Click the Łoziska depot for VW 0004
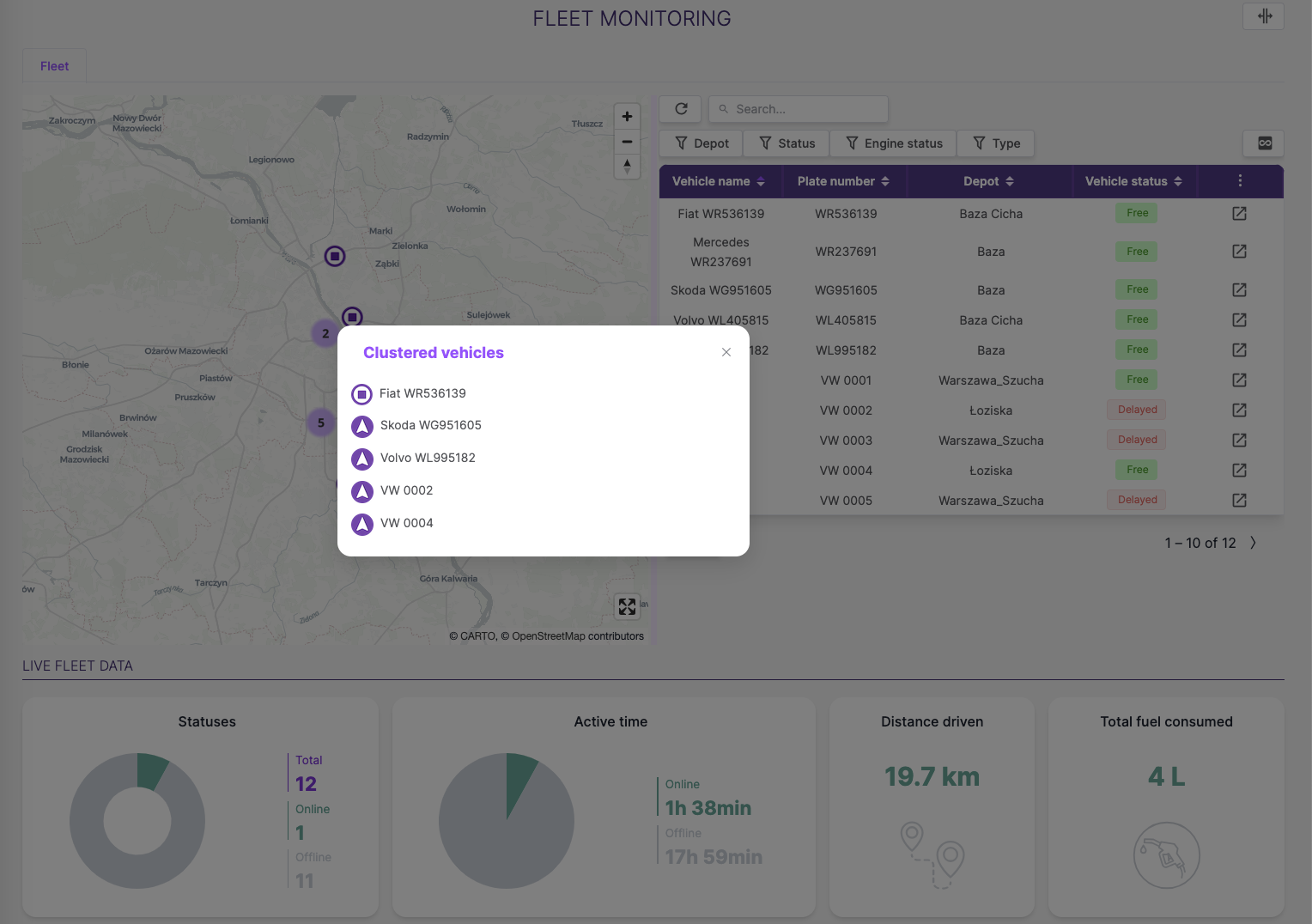Viewport: 1312px width, 924px height. click(x=991, y=471)
